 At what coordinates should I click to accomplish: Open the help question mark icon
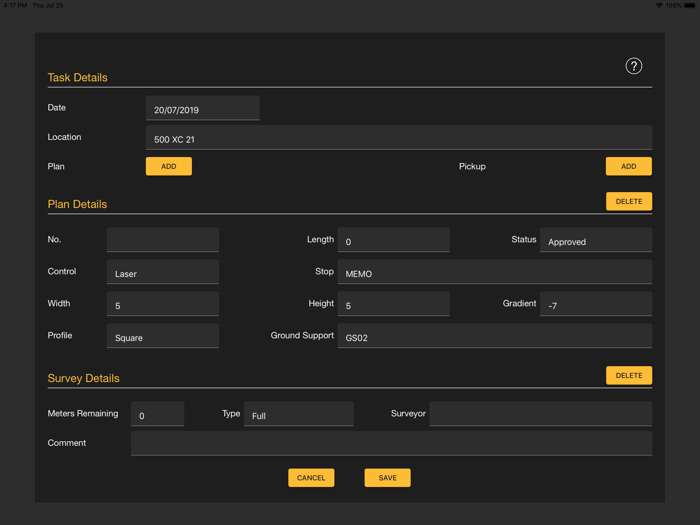[633, 66]
